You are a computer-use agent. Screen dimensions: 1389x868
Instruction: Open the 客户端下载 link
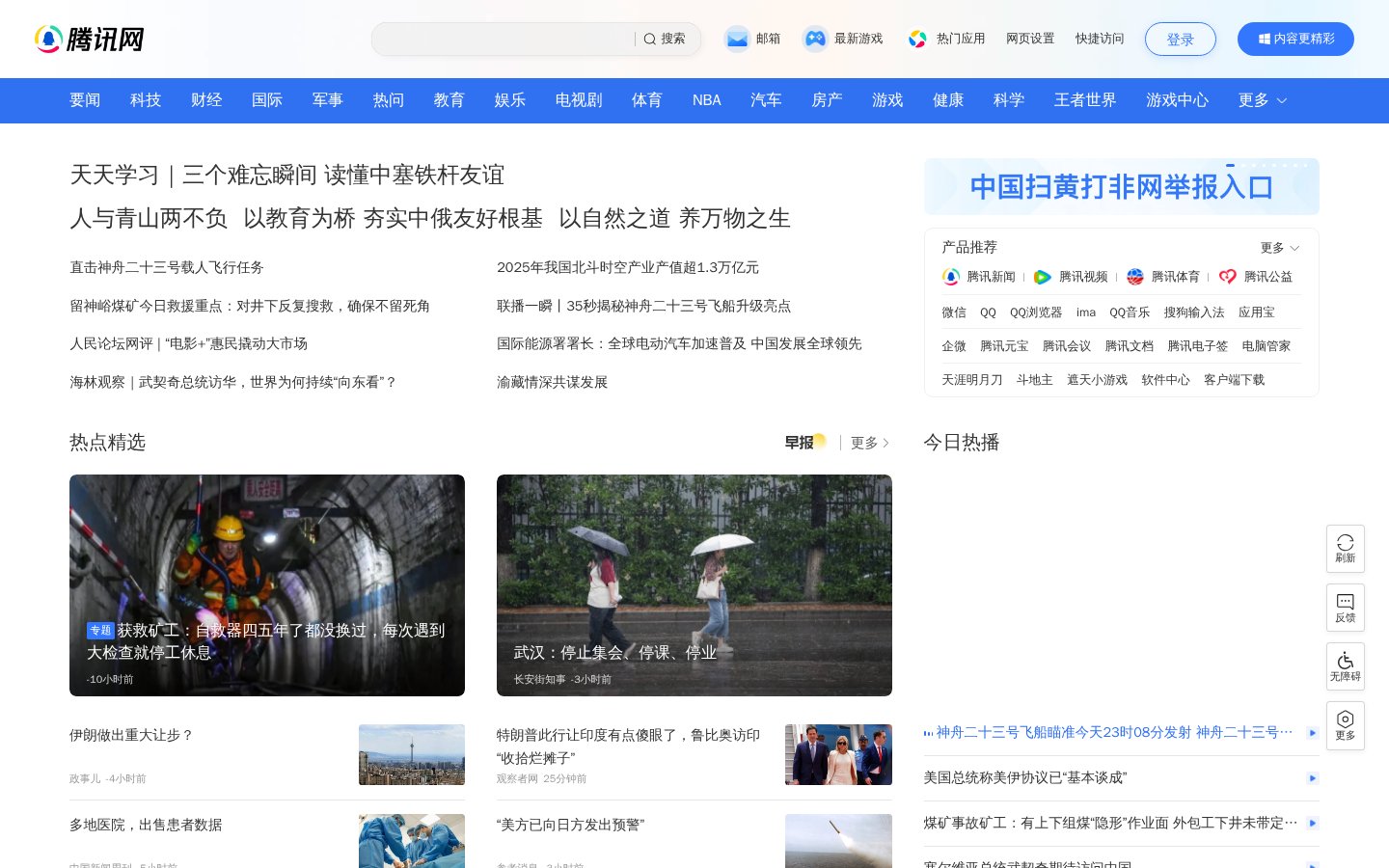pyautogui.click(x=1234, y=380)
